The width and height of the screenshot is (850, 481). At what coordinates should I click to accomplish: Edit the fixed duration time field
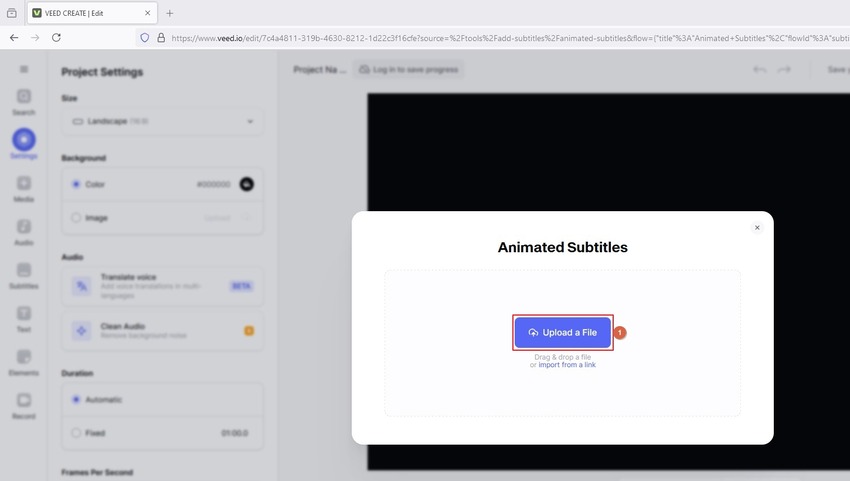[235, 433]
